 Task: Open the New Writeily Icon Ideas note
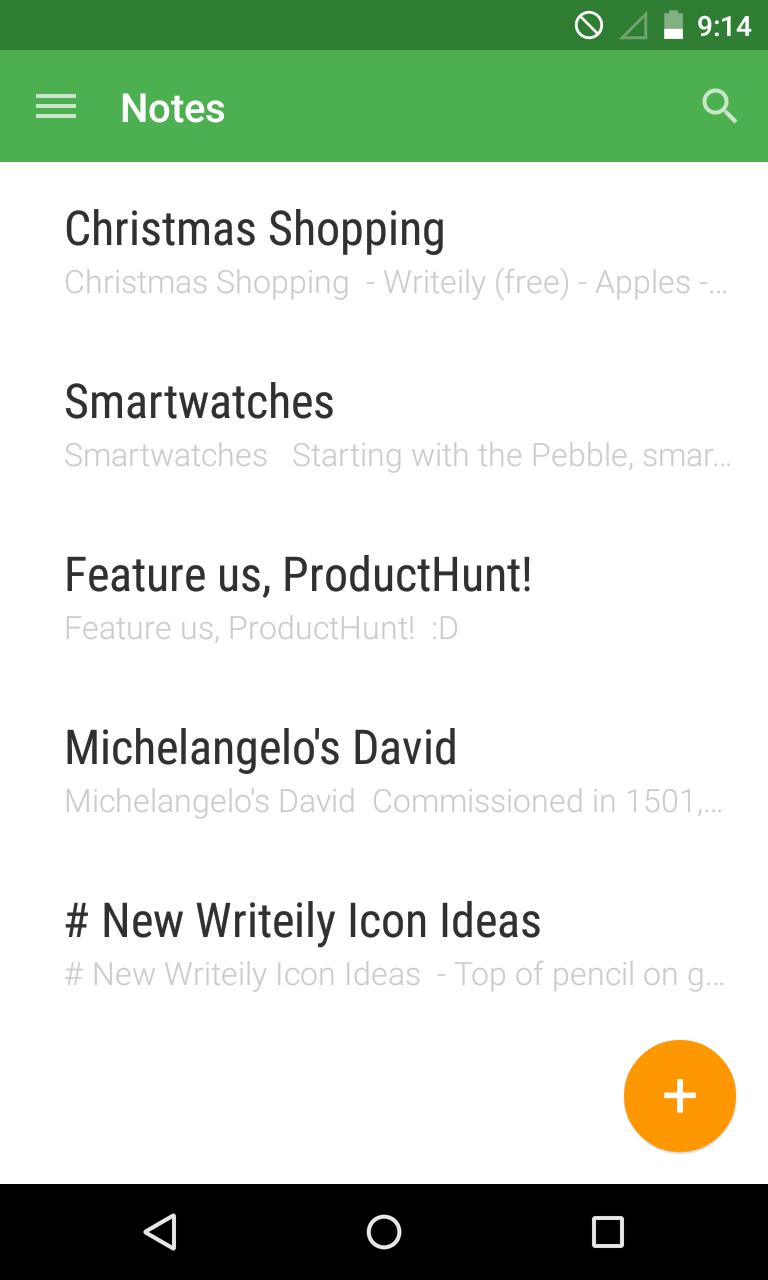[x=303, y=921]
